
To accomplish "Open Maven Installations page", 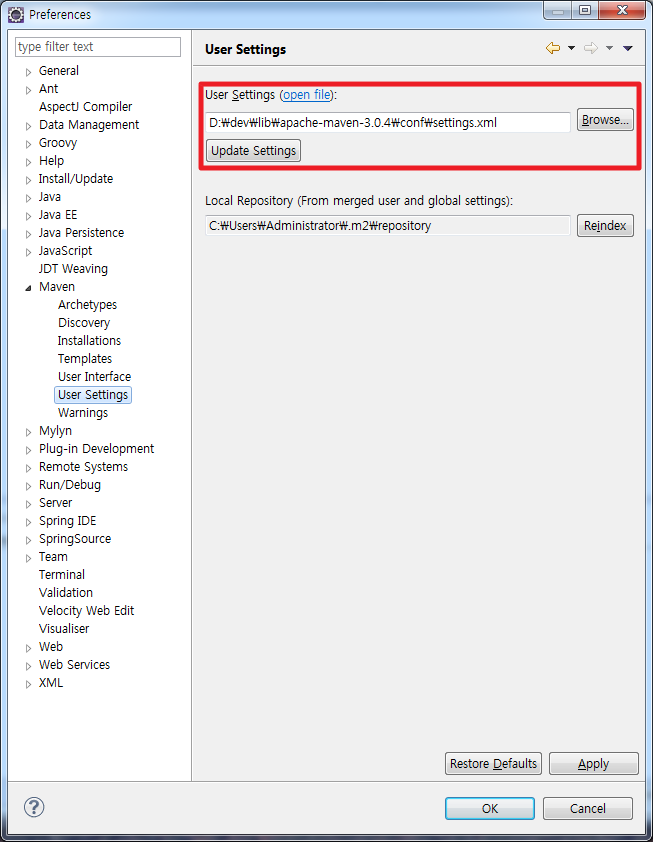I will (89, 340).
